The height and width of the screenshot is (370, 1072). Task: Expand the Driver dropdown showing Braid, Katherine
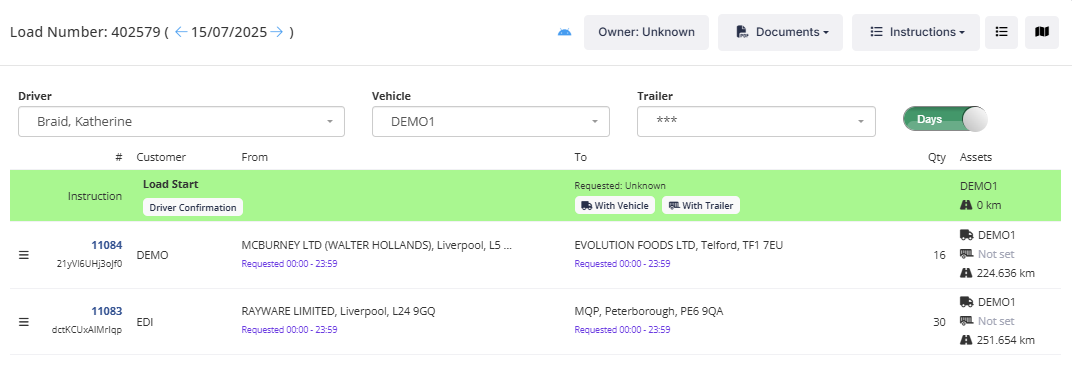[181, 122]
